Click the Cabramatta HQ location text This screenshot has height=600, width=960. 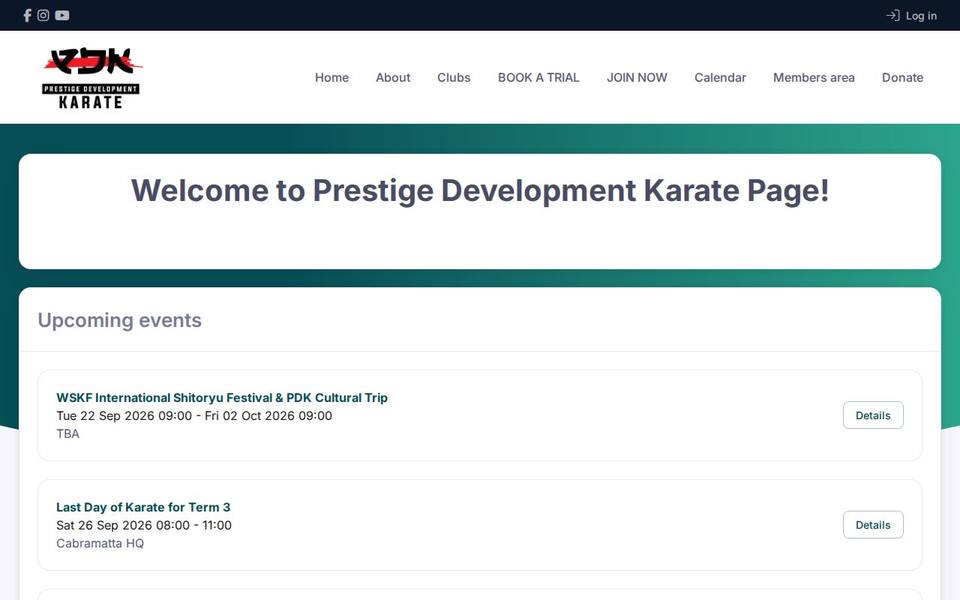[100, 544]
